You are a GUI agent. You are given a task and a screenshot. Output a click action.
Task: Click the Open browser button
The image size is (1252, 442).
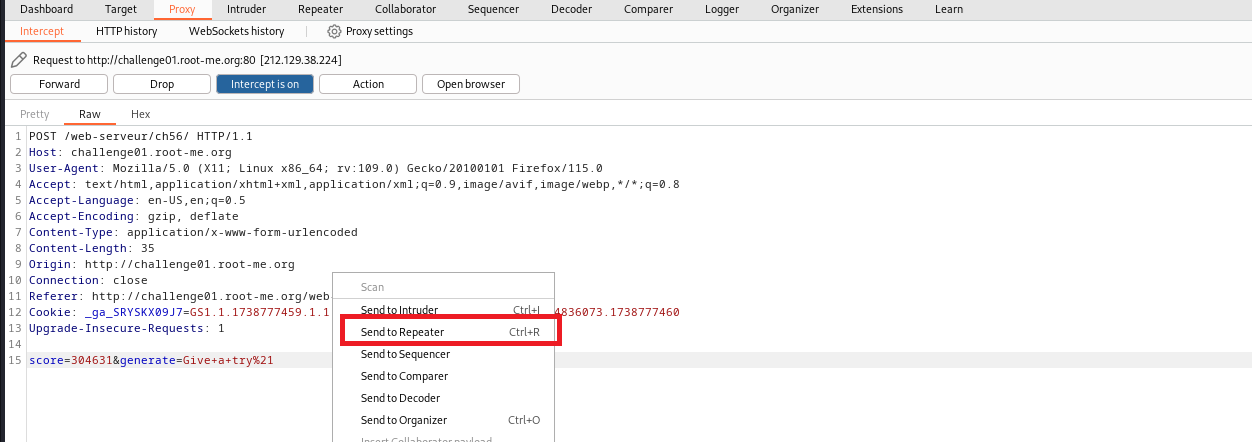point(470,84)
